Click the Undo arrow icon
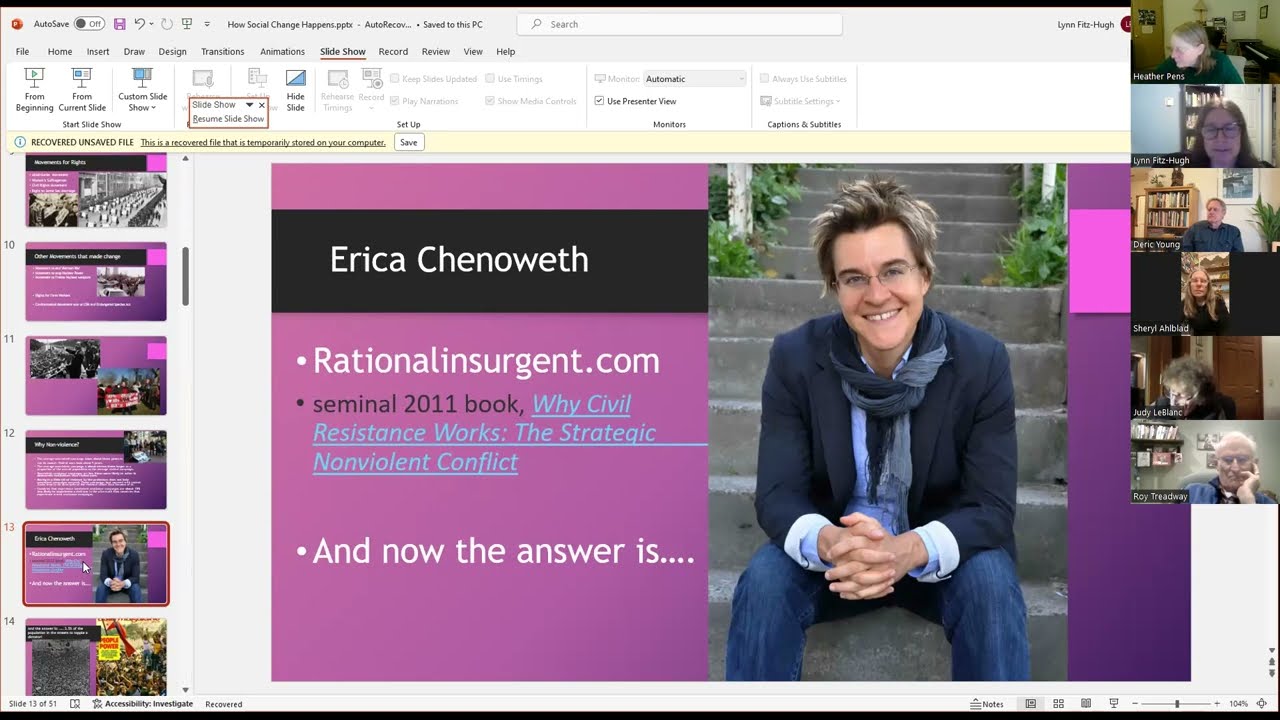The width and height of the screenshot is (1280, 720). (140, 24)
